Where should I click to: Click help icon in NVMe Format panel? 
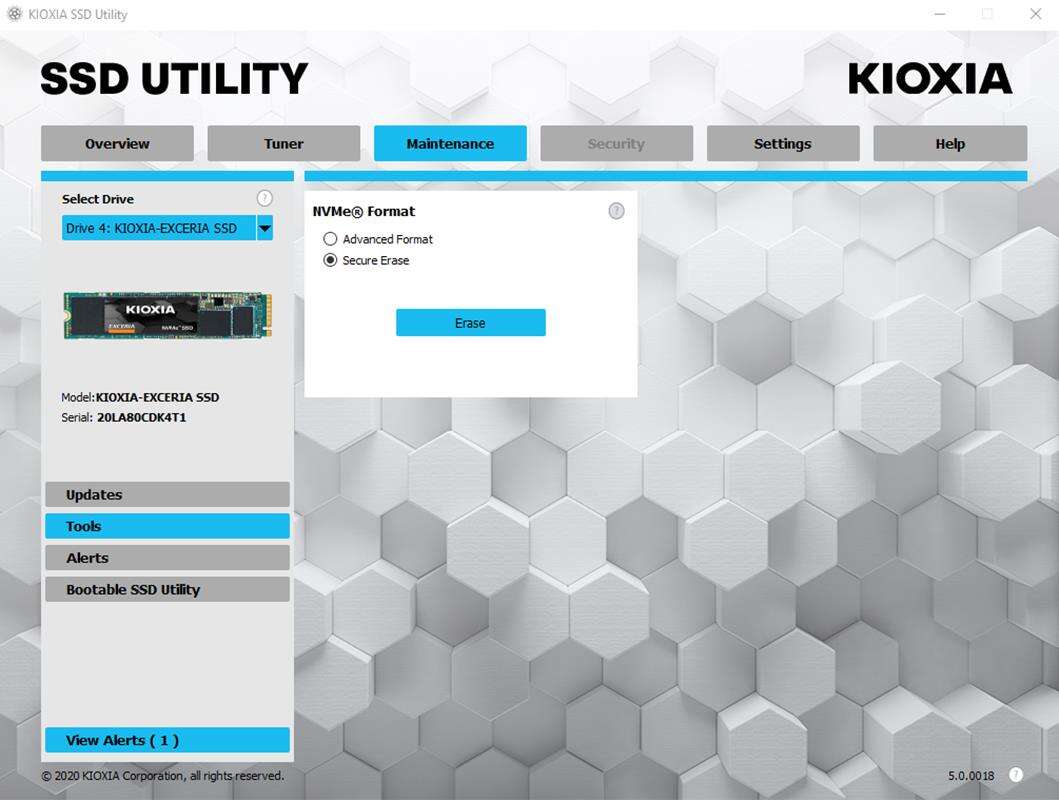click(616, 211)
